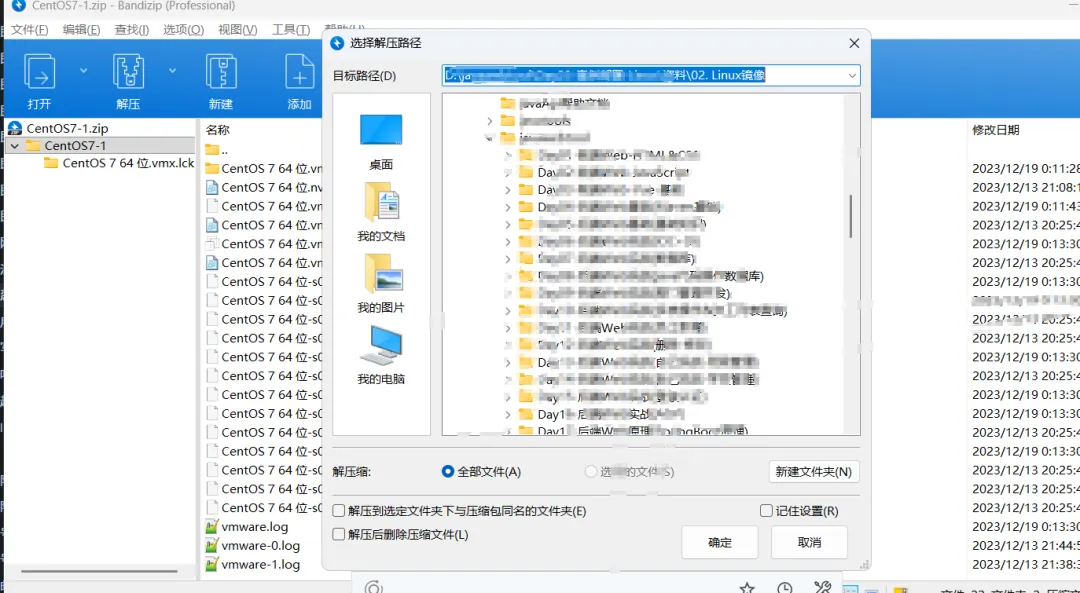Open the 目标路径 dropdown arrow

tap(852, 75)
